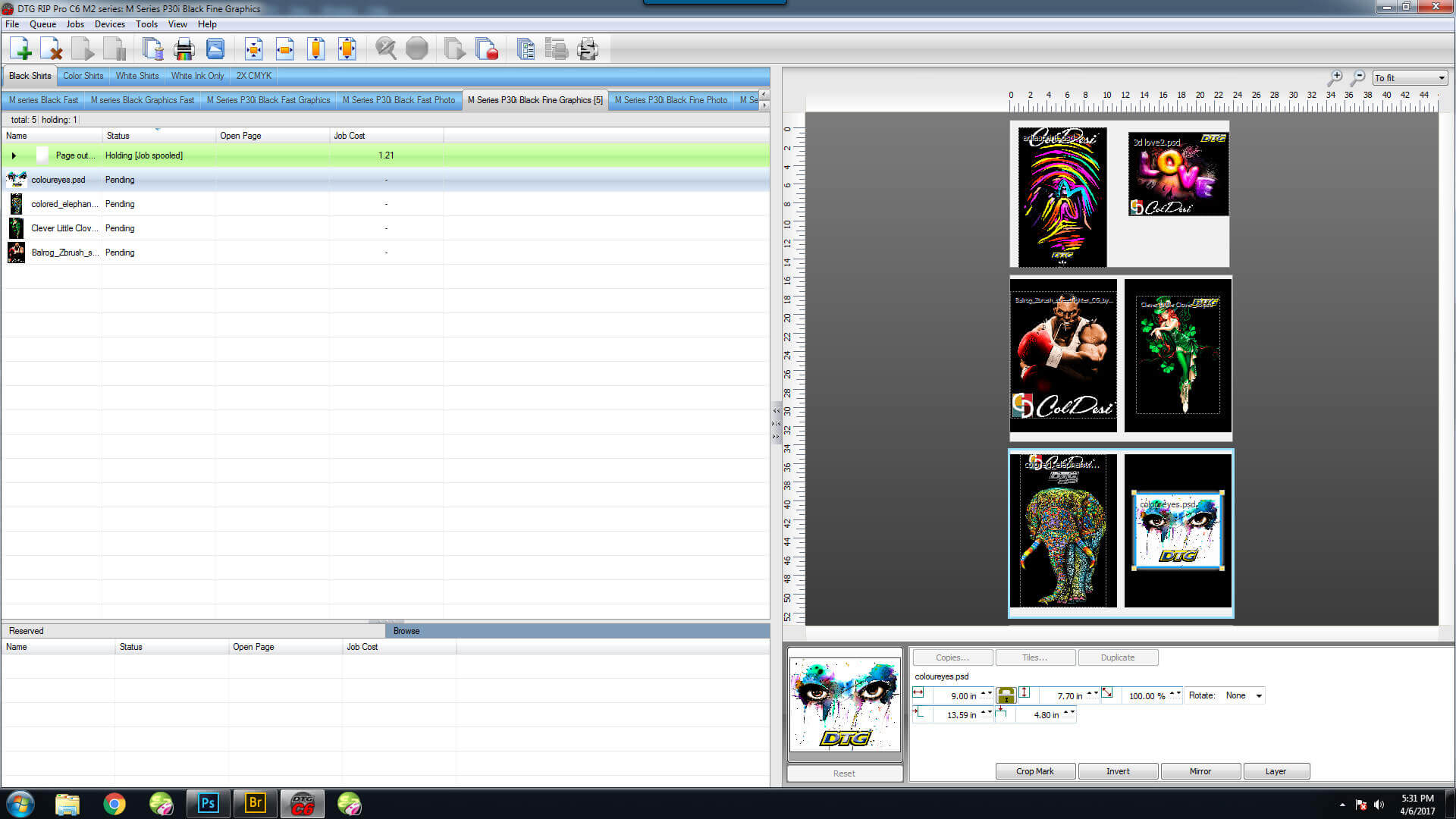
Task: Click the gray process job play icon
Action: (x=83, y=49)
